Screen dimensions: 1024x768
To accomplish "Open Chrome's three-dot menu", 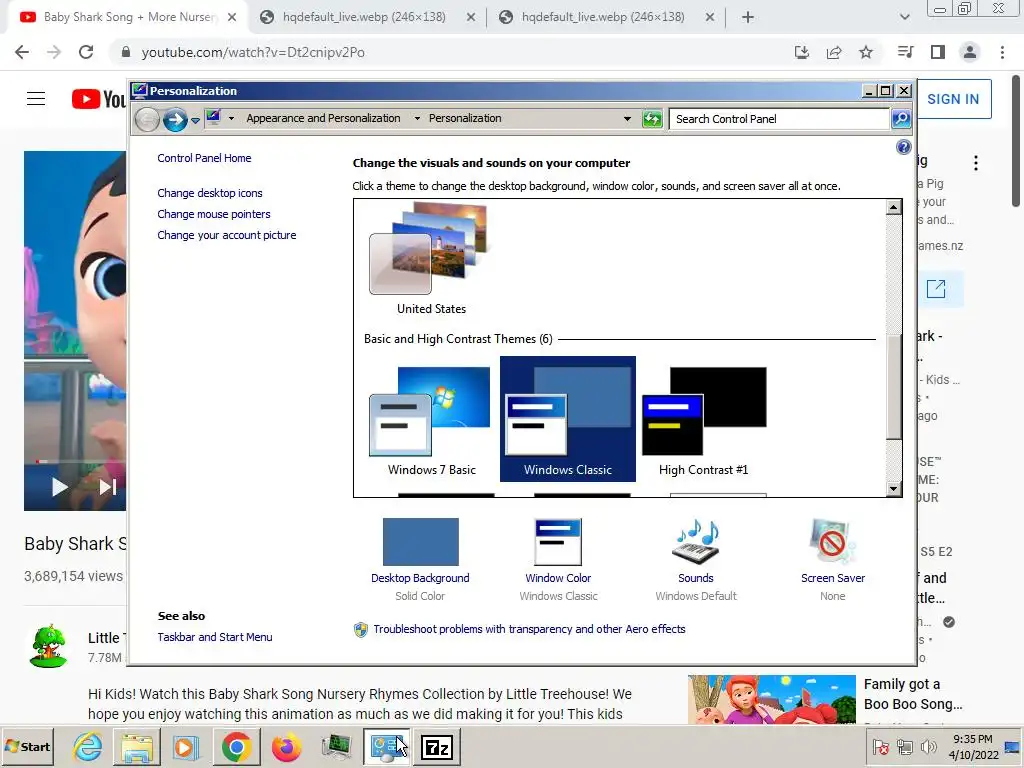I will coord(1002,52).
